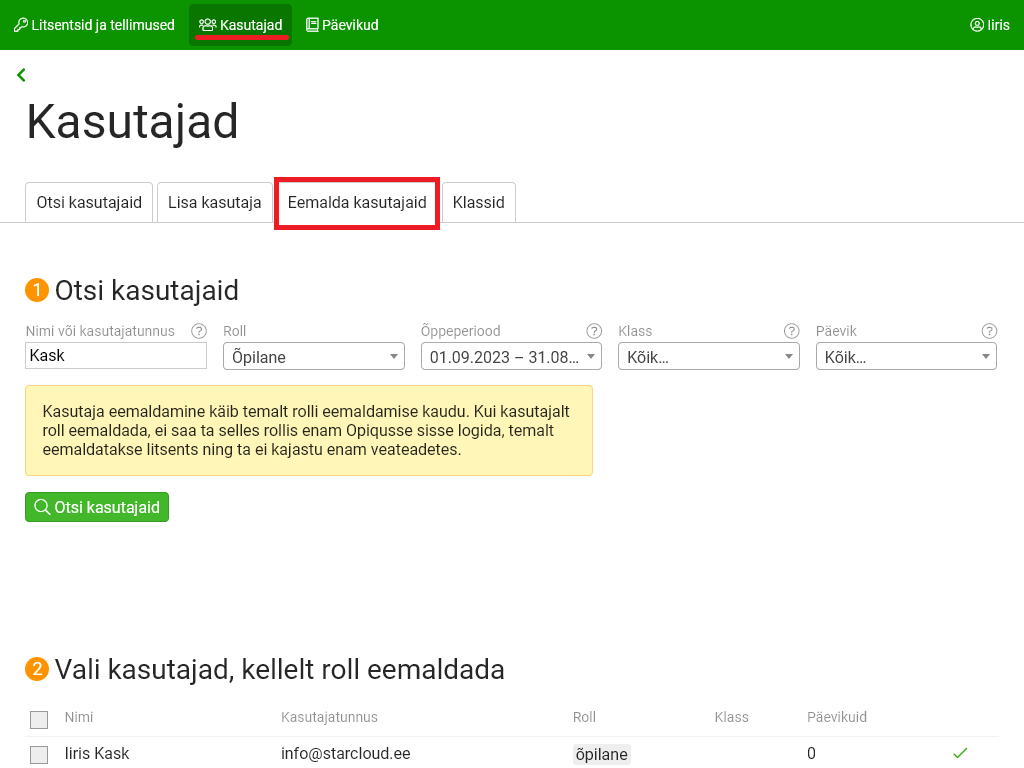Image resolution: width=1024 pixels, height=768 pixels.
Task: Open the Iiris user account menu
Action: (x=989, y=25)
